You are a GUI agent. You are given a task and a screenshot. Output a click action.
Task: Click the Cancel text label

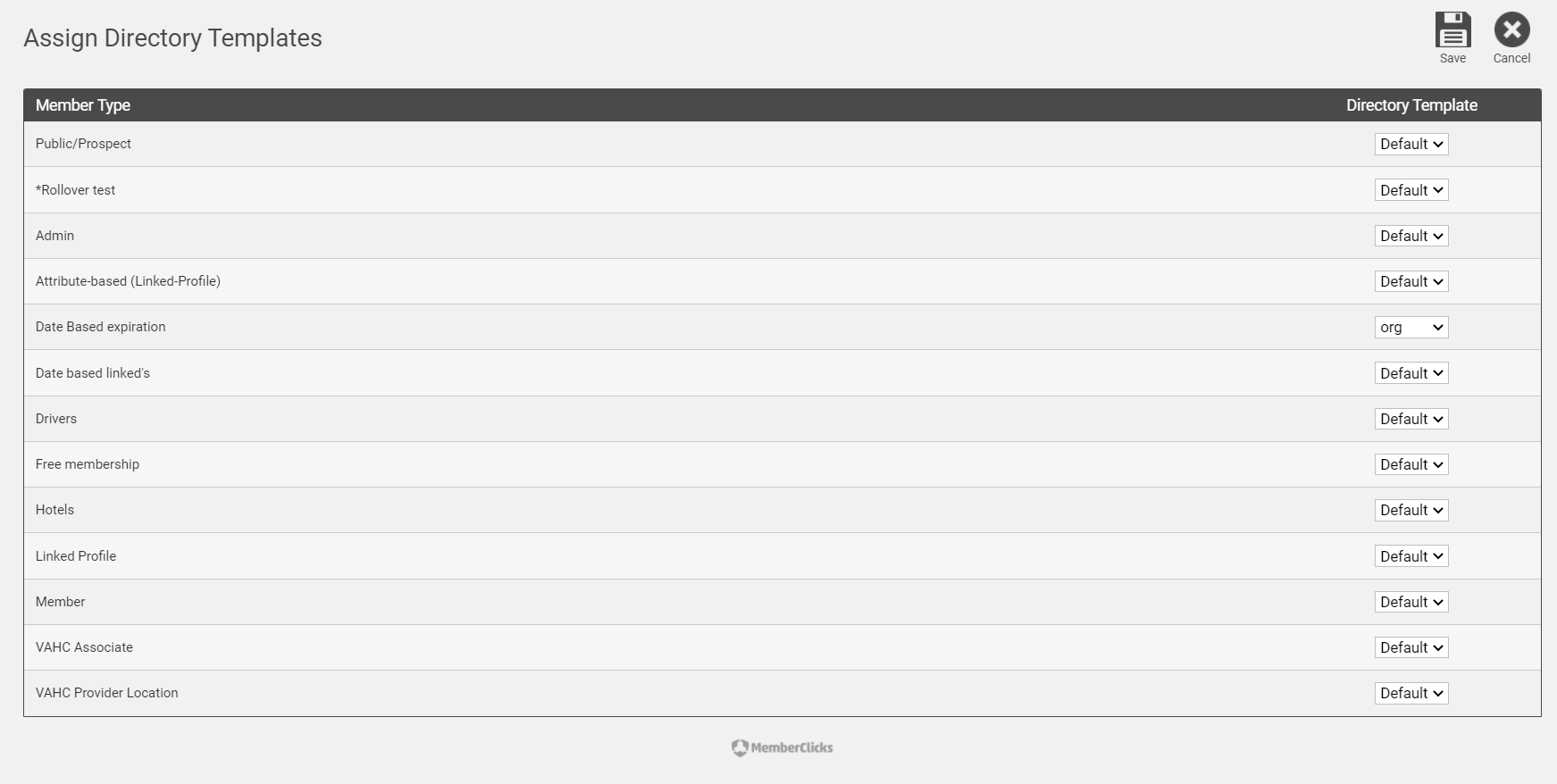pos(1511,58)
